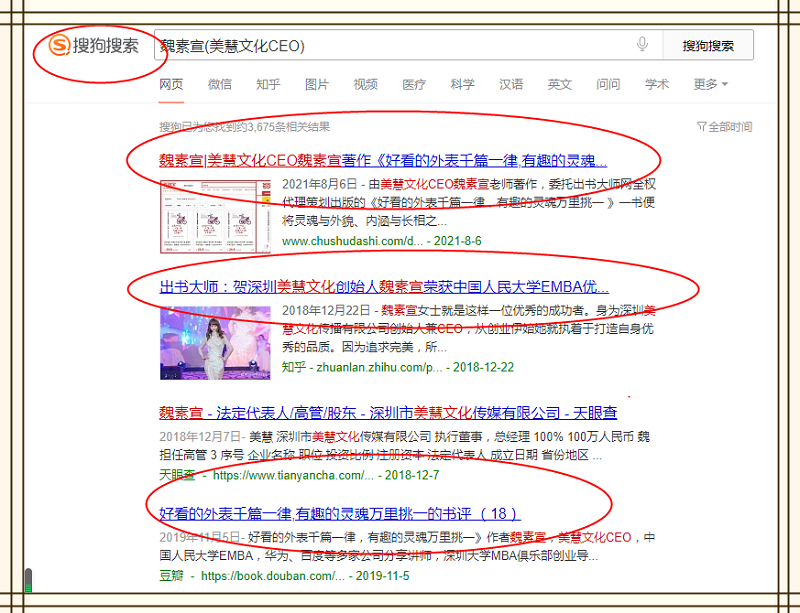Click the Sogou search logo

[95, 46]
